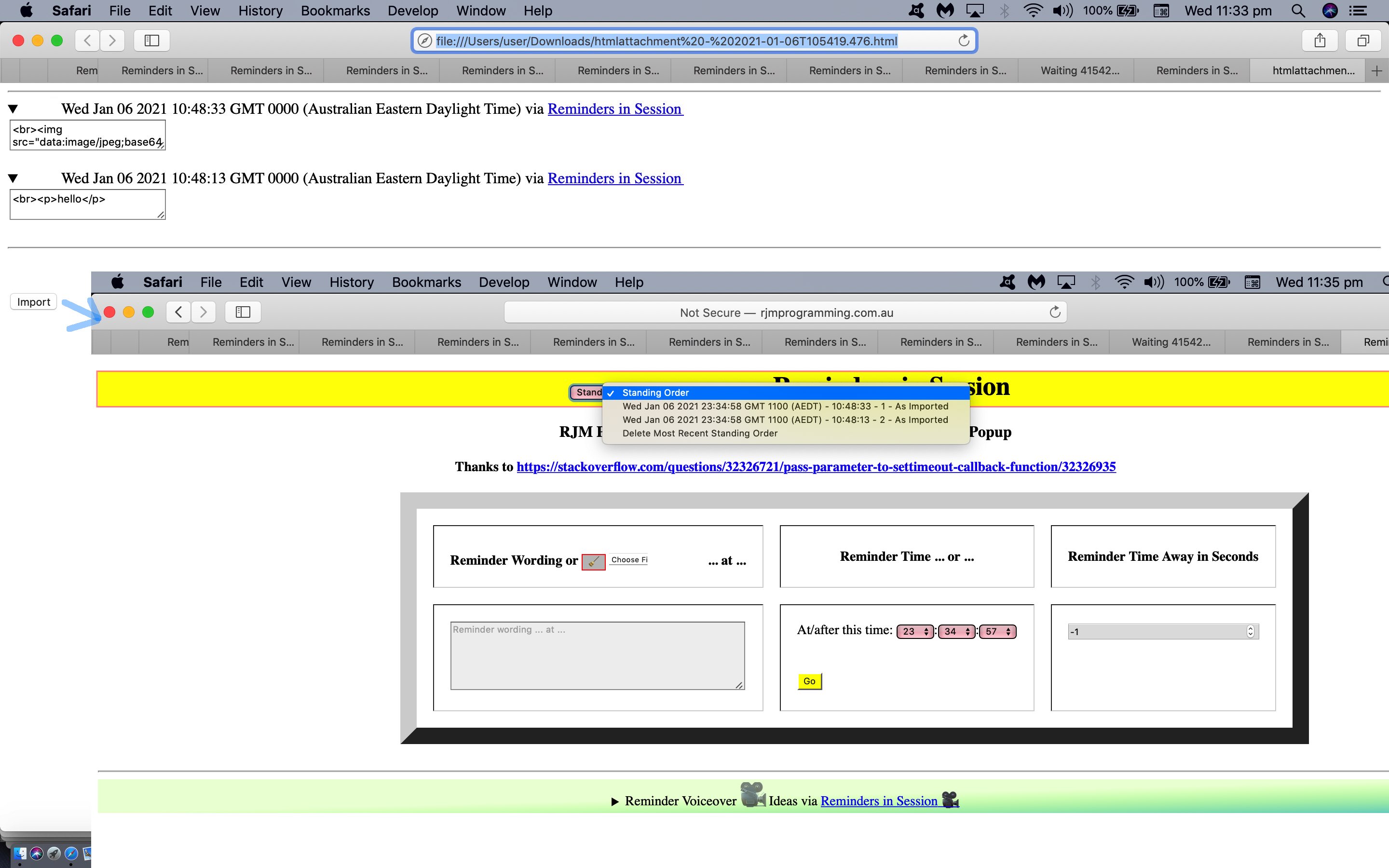Open Wi-Fi menu in top menu bar
The height and width of the screenshot is (868, 1389).
pyautogui.click(x=1033, y=10)
